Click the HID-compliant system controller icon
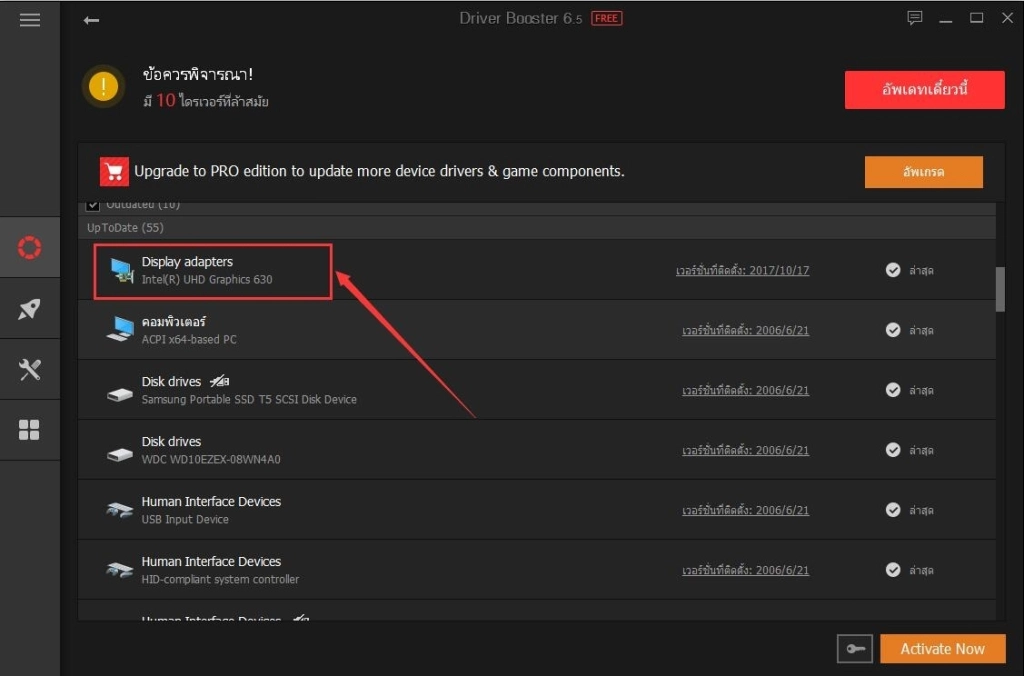 click(x=120, y=570)
